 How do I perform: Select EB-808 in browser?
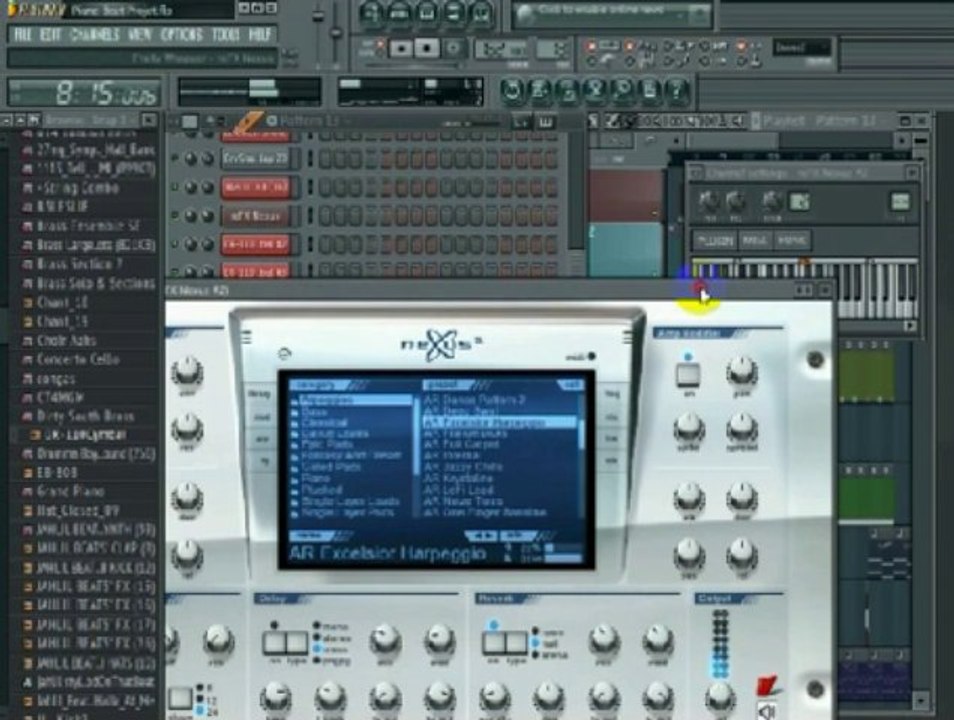(58, 472)
